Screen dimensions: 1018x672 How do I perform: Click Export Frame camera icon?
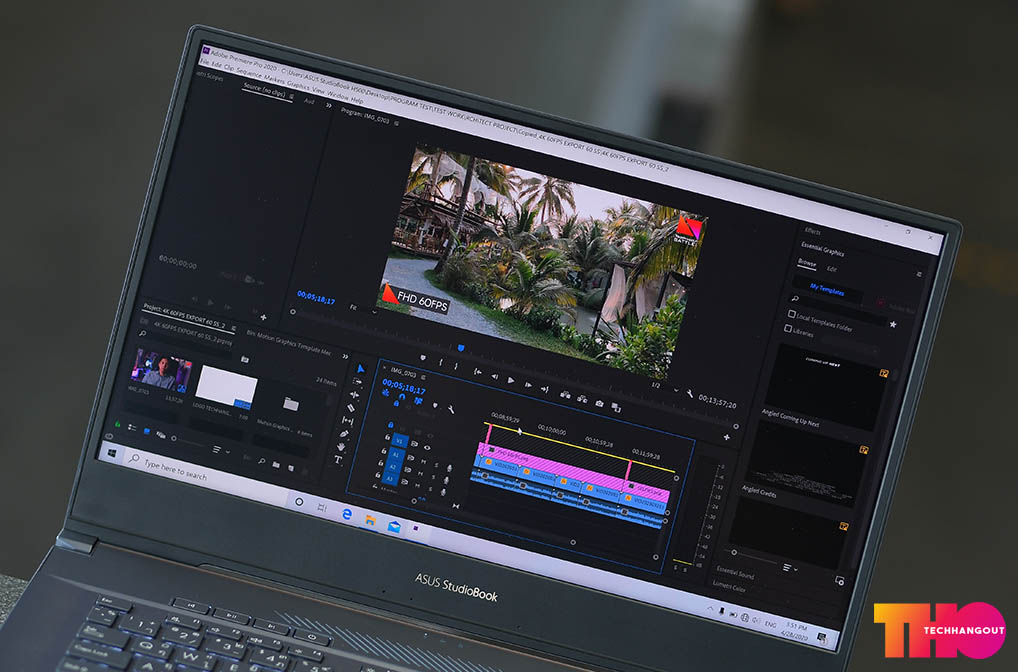point(599,403)
